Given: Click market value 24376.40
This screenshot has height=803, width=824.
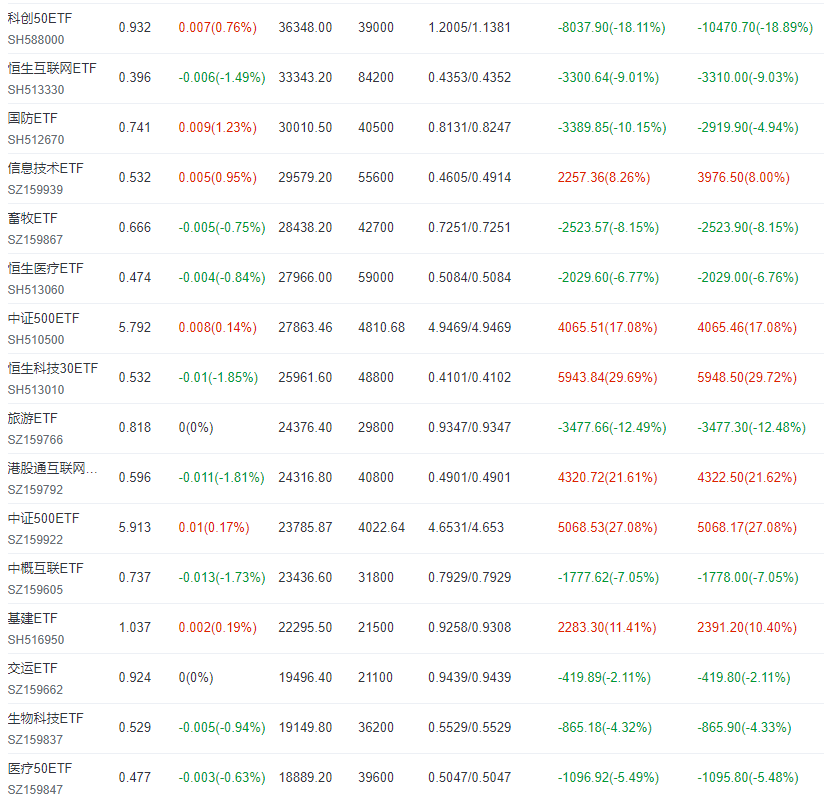Looking at the screenshot, I should [305, 427].
